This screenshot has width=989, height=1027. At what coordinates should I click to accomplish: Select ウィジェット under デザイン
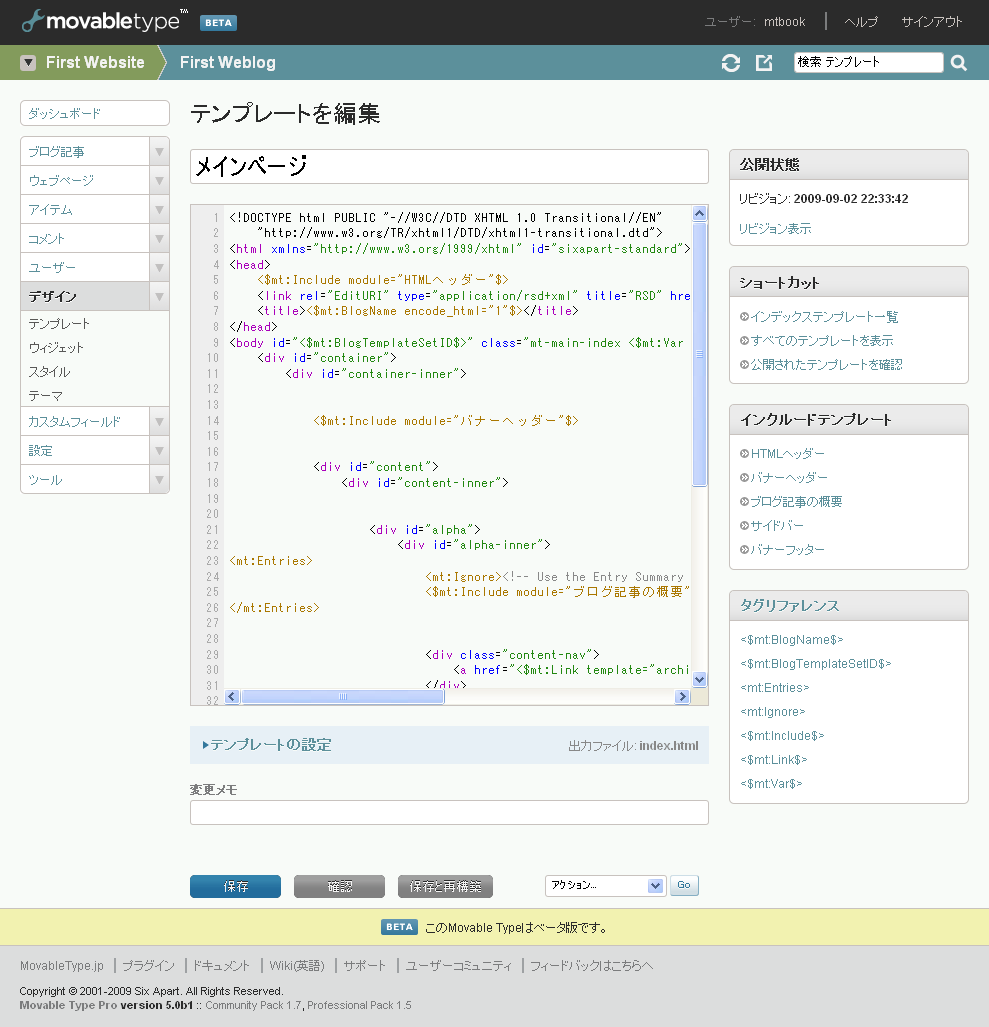(56, 348)
